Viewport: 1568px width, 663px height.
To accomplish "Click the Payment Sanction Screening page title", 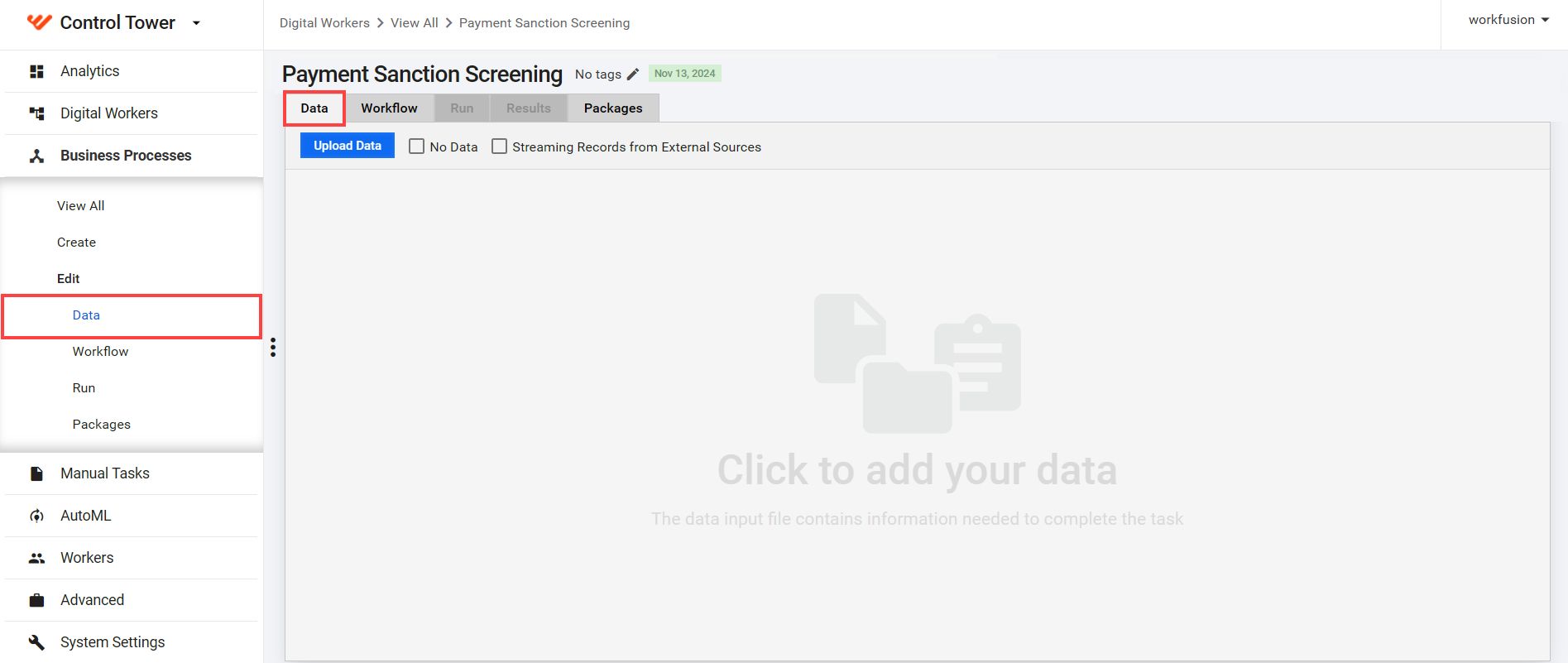I will [x=422, y=74].
